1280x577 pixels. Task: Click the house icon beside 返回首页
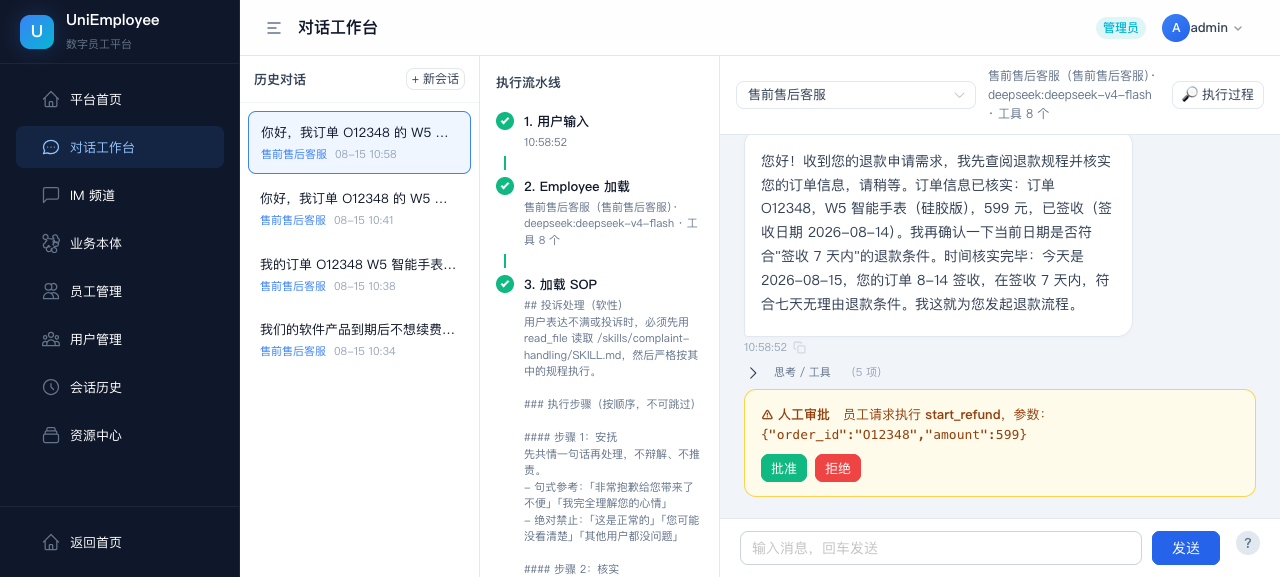coord(51,542)
